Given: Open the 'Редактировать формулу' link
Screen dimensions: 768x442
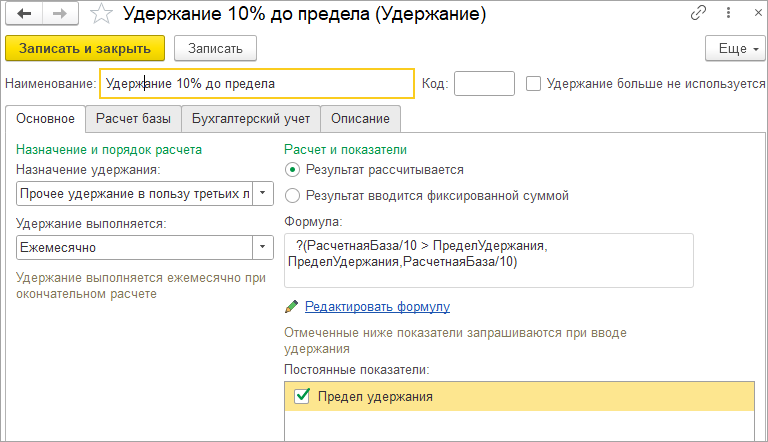Looking at the screenshot, I should point(377,307).
